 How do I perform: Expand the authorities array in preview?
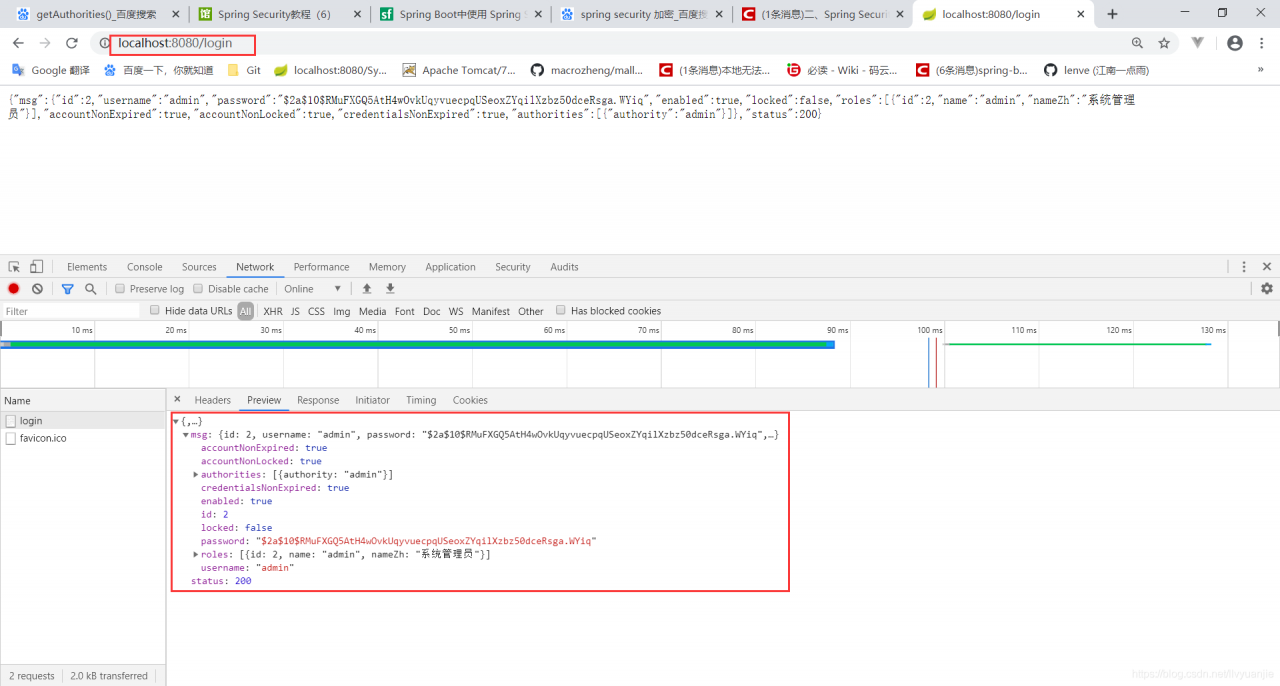[x=196, y=475]
